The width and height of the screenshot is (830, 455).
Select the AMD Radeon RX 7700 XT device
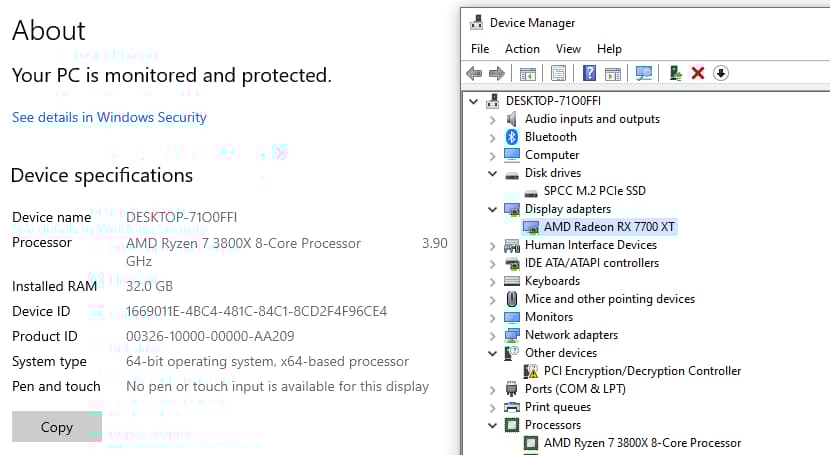pyautogui.click(x=608, y=227)
